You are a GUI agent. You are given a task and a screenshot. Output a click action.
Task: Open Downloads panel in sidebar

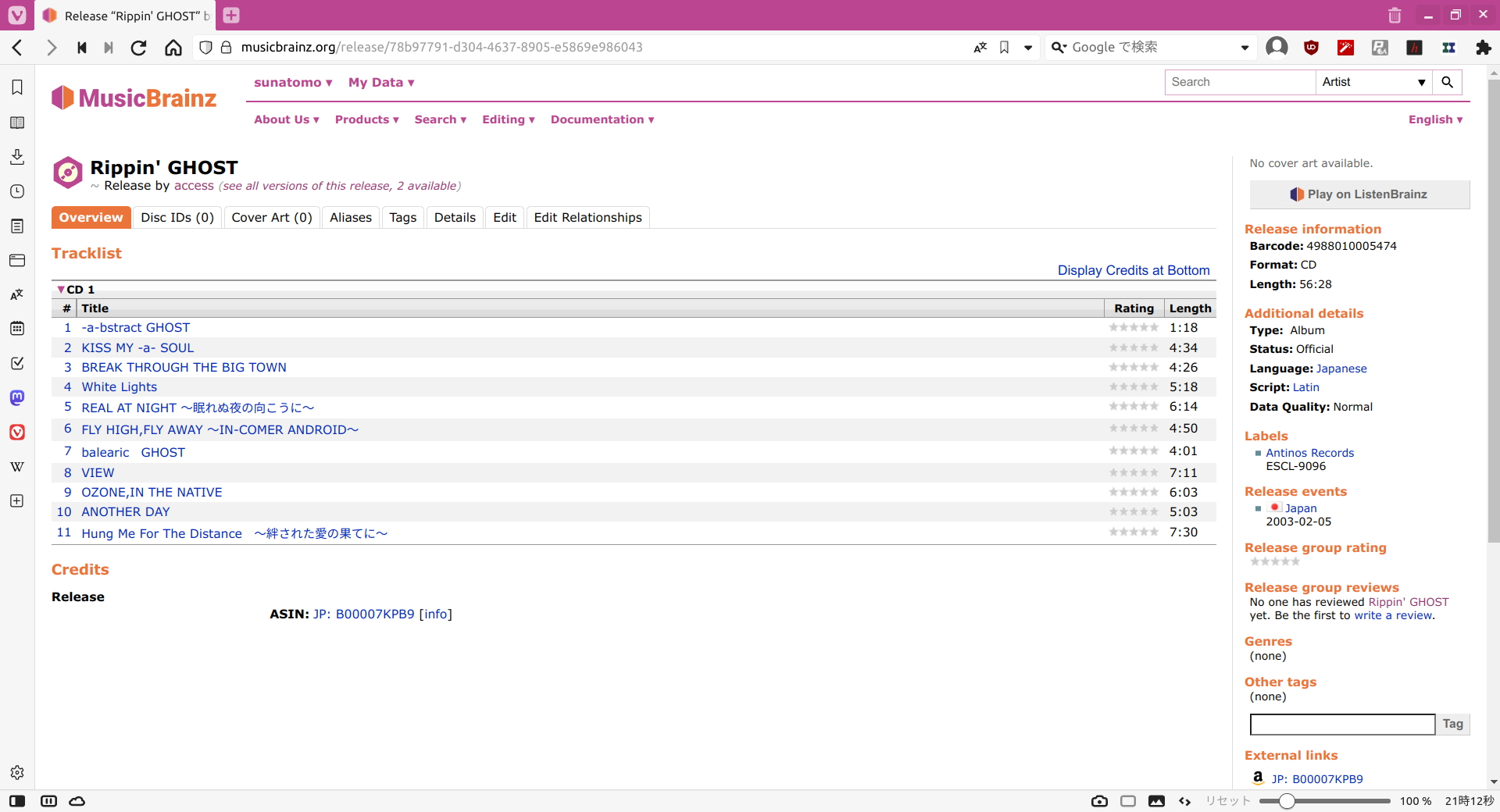(x=17, y=157)
